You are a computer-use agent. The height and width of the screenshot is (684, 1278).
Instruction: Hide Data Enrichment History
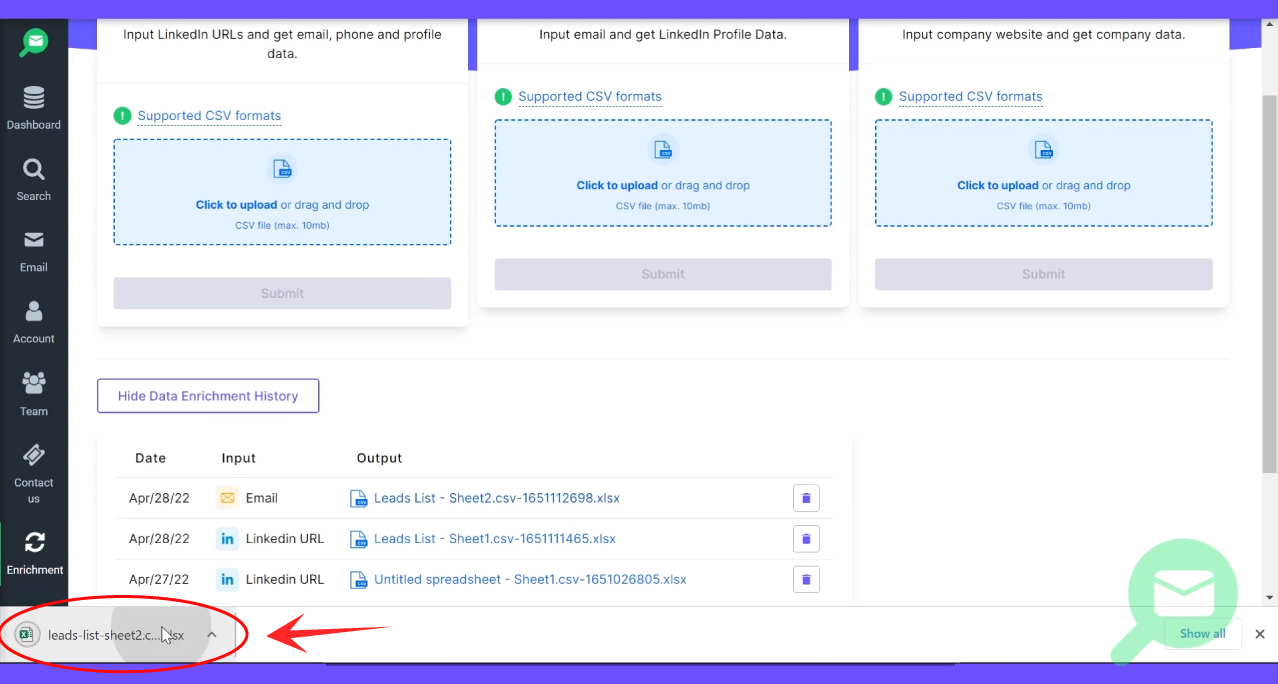[208, 396]
